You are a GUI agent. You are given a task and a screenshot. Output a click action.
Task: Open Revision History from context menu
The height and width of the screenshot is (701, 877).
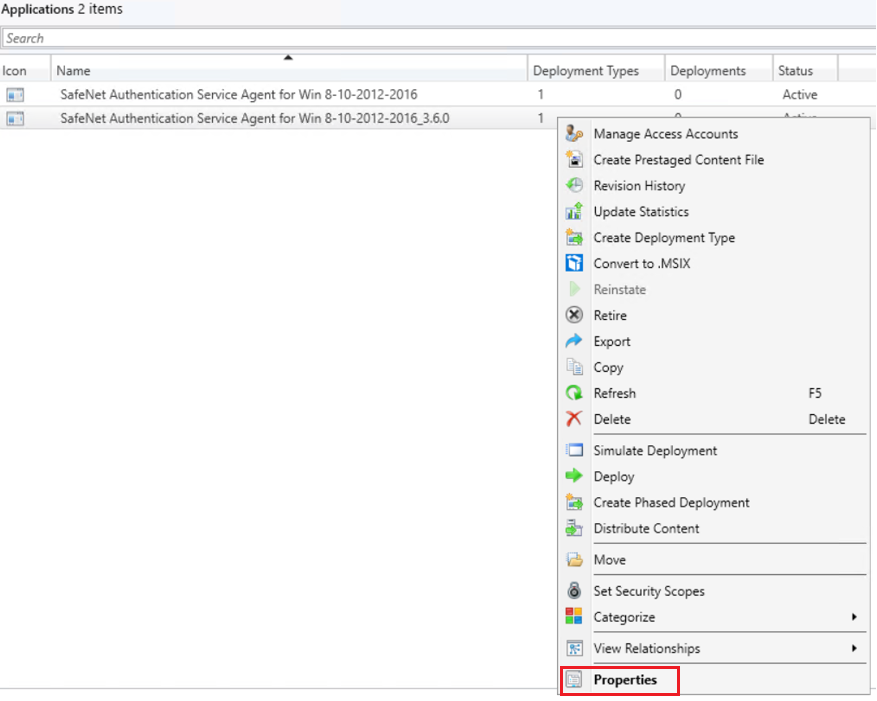coord(714,185)
